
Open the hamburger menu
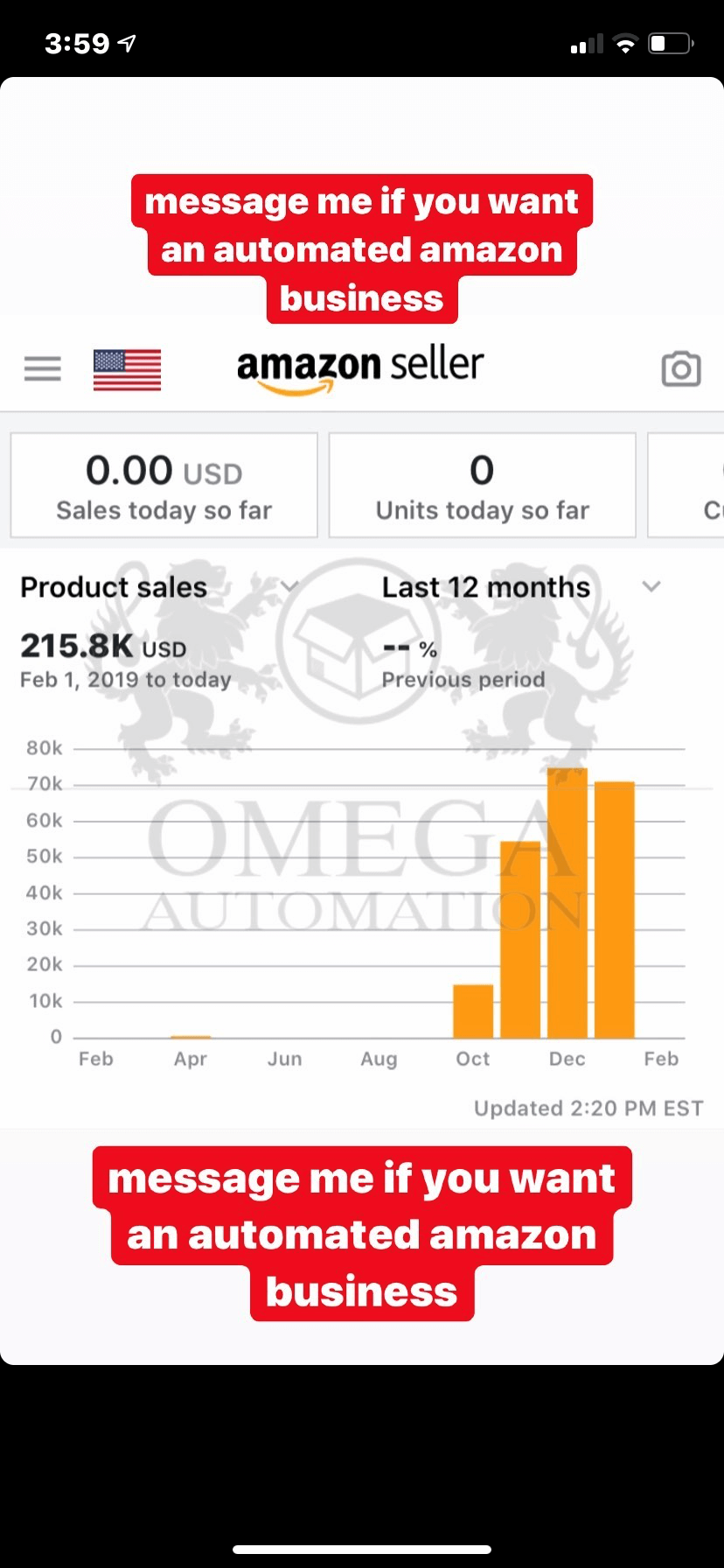point(42,368)
